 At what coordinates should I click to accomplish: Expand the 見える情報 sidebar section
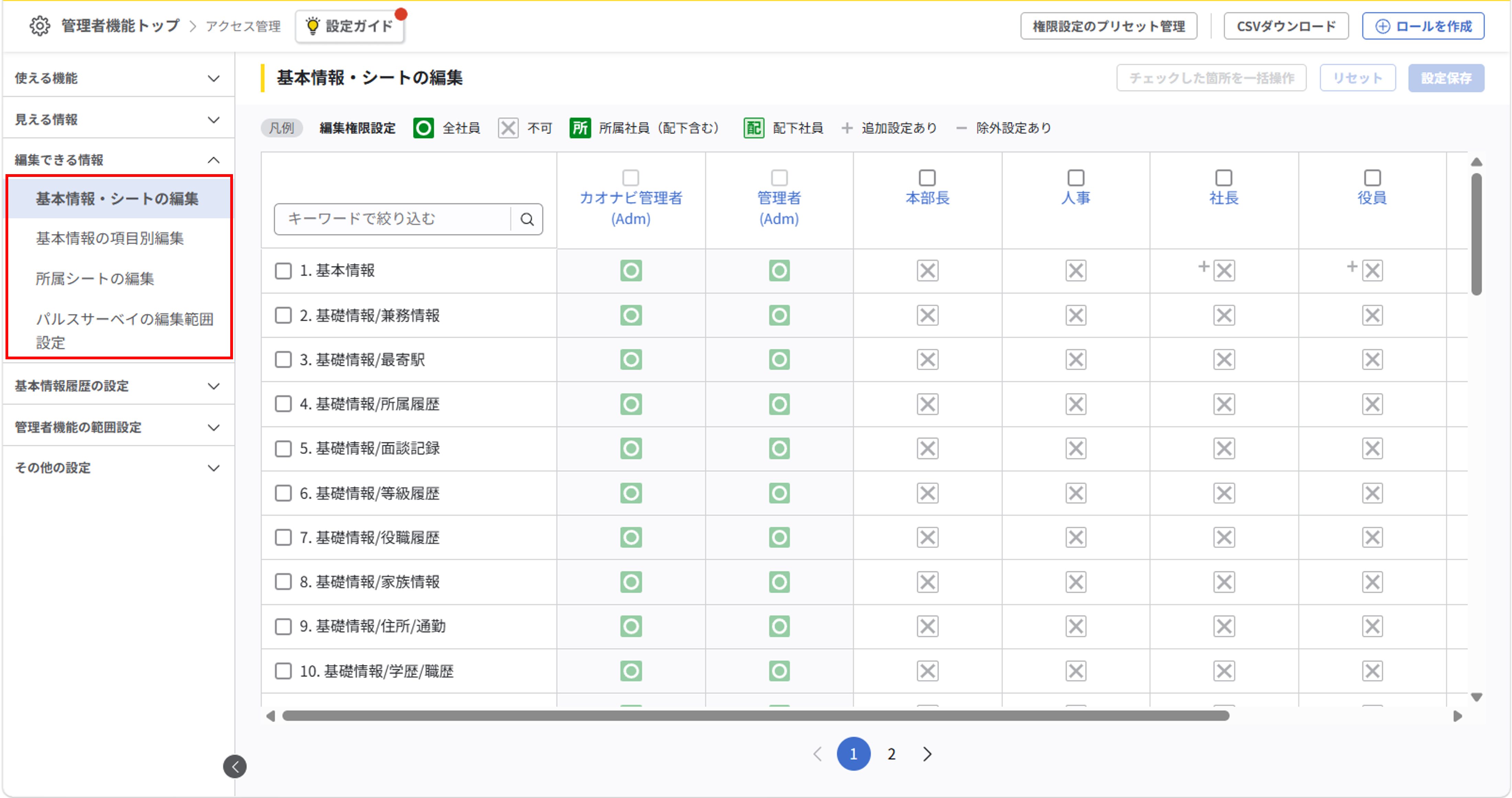pos(119,119)
